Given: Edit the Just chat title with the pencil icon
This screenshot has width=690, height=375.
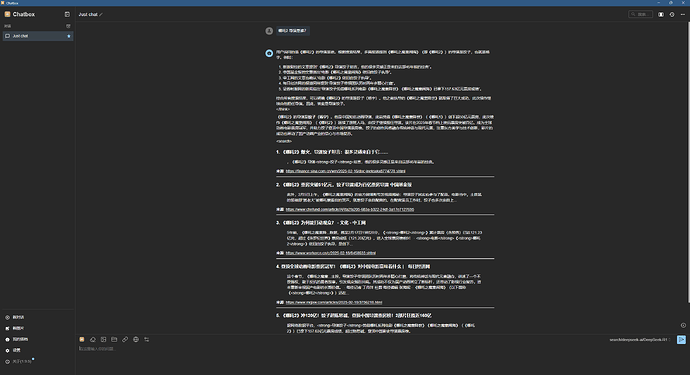Looking at the screenshot, I should [x=101, y=15].
